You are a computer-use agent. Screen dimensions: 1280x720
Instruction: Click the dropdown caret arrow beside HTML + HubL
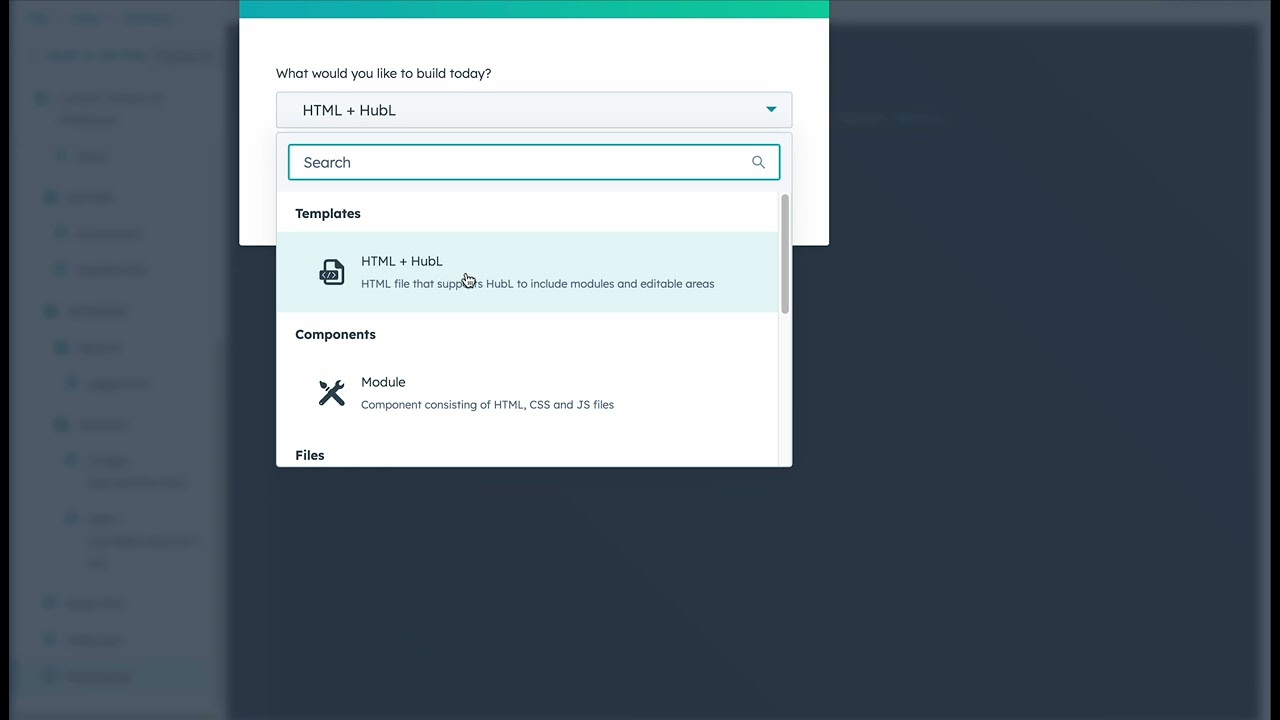[x=771, y=110]
